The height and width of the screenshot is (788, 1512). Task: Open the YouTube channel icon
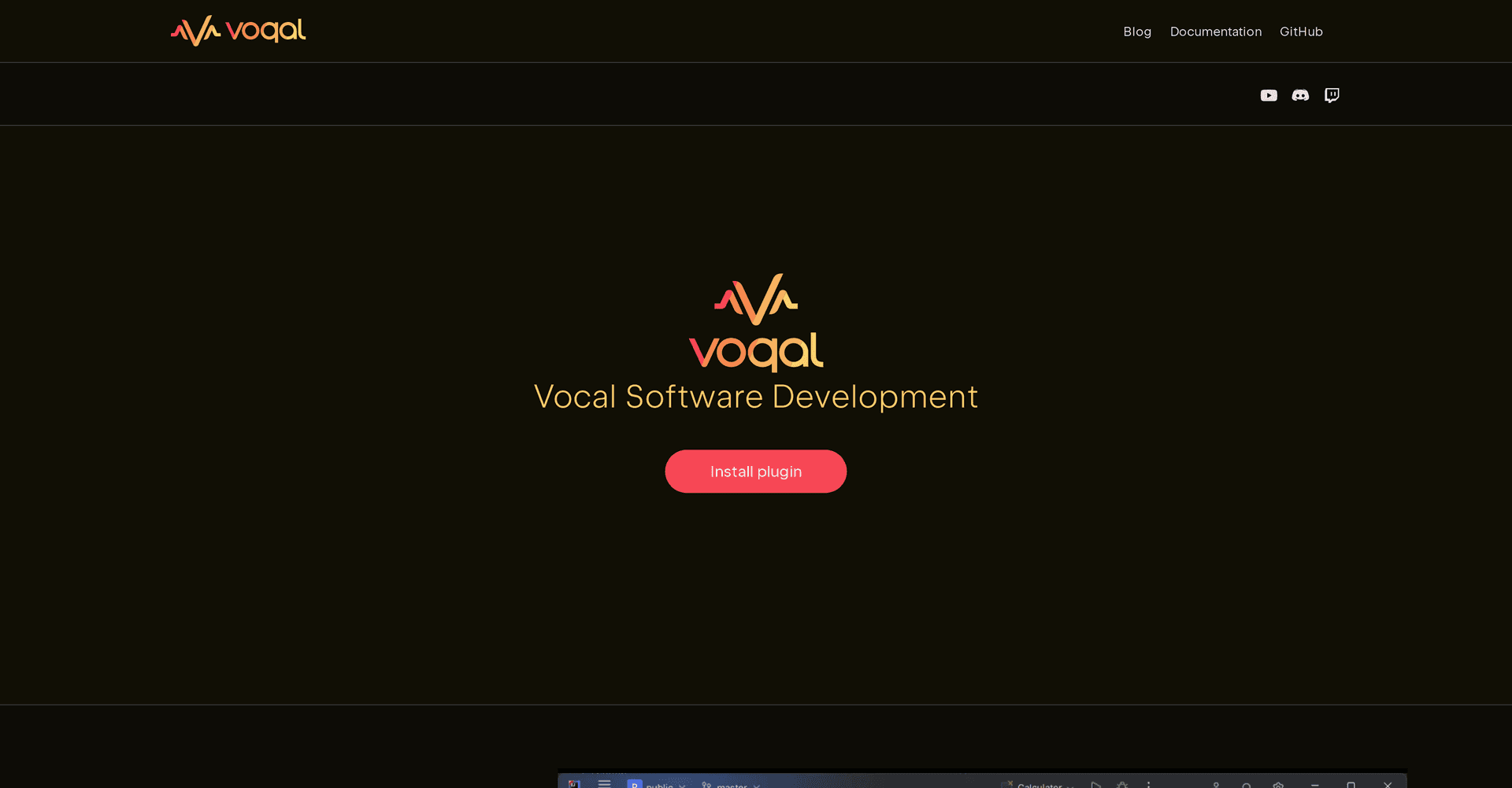tap(1269, 95)
